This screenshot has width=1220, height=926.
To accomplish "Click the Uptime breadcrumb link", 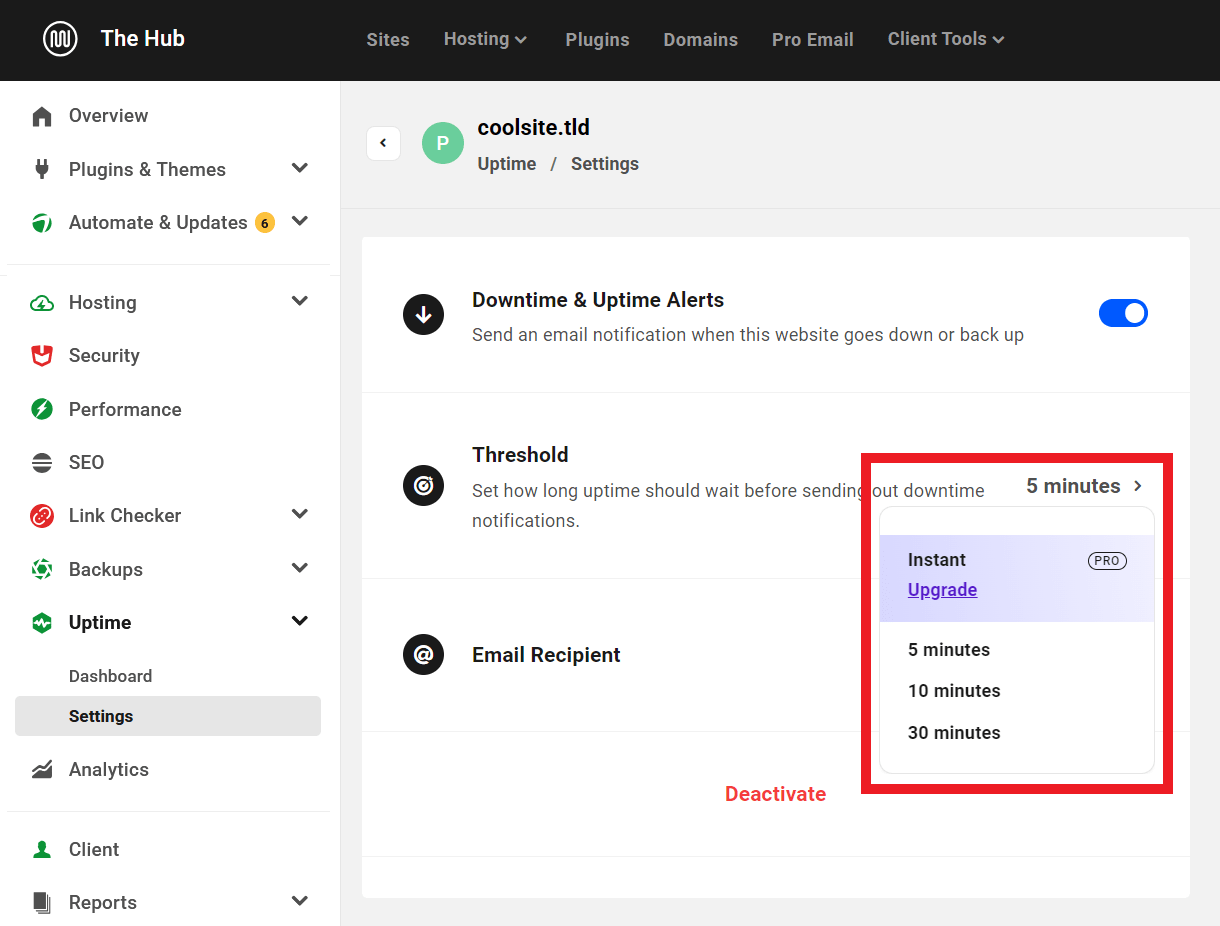I will pyautogui.click(x=507, y=164).
